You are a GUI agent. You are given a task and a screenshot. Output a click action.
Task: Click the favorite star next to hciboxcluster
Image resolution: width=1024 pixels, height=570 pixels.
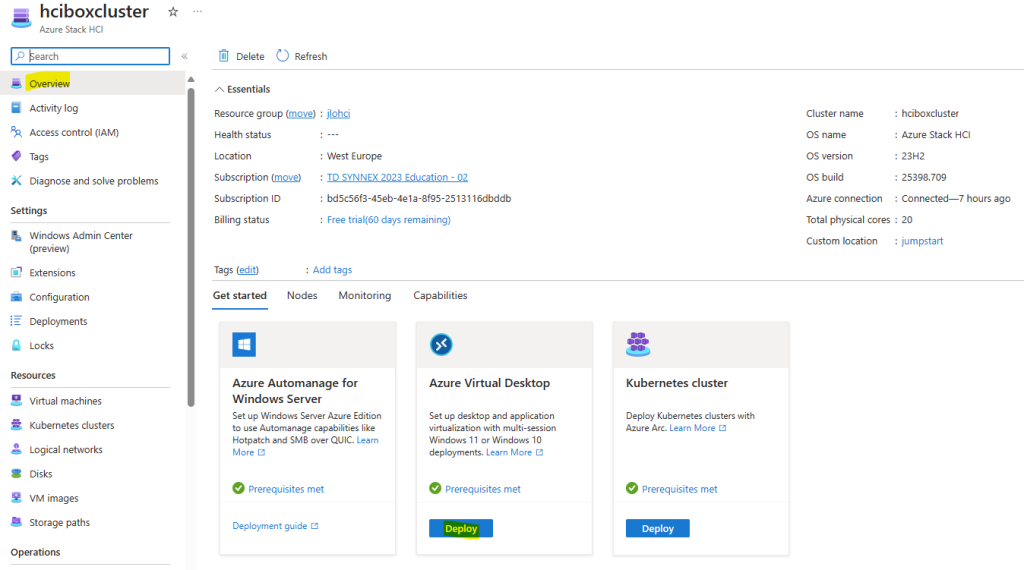click(x=173, y=12)
